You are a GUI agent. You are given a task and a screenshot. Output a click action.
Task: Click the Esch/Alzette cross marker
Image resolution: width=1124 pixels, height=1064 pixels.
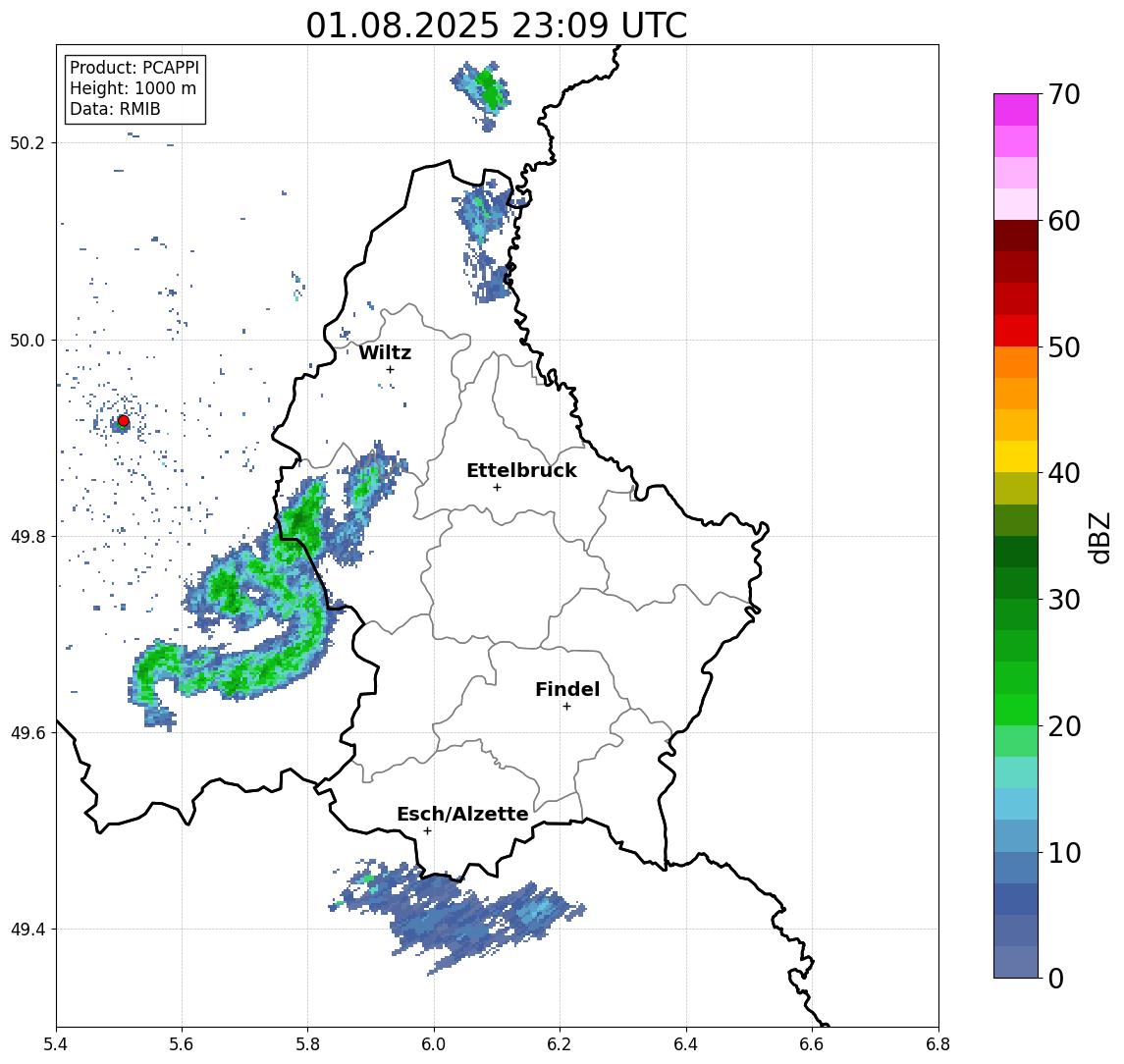click(427, 831)
